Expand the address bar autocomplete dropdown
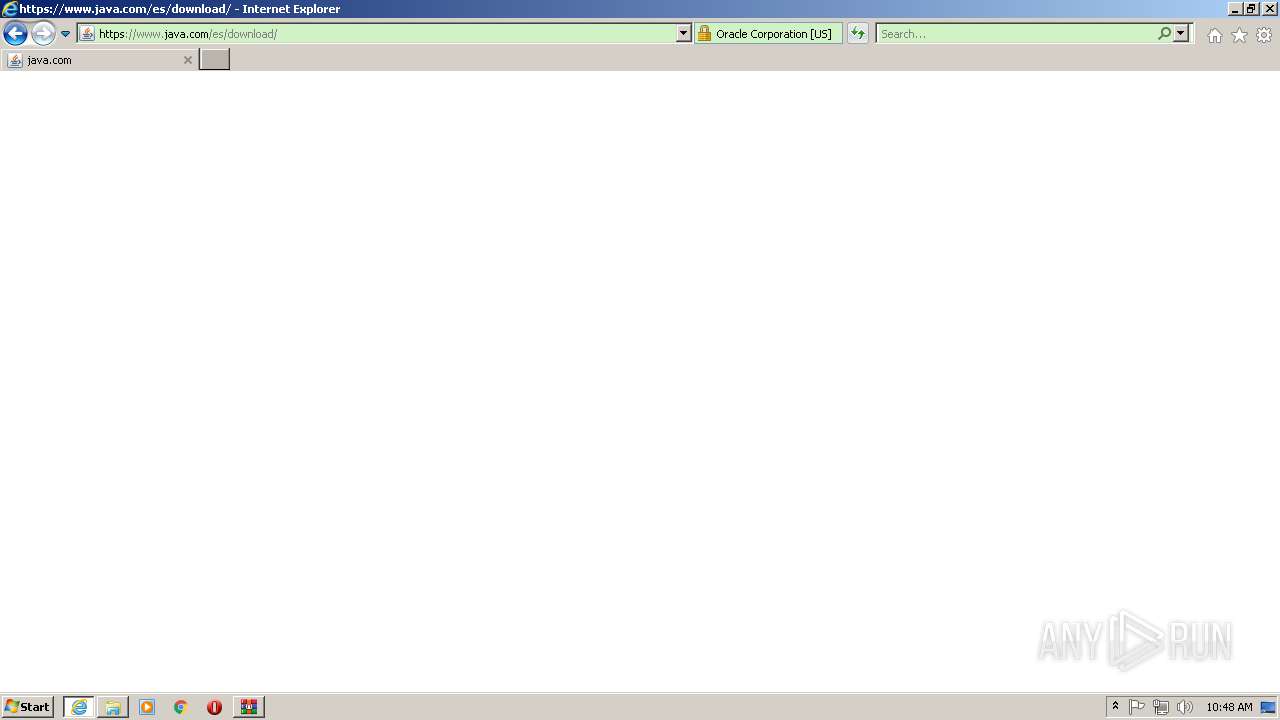This screenshot has height=720, width=1280. coord(684,34)
